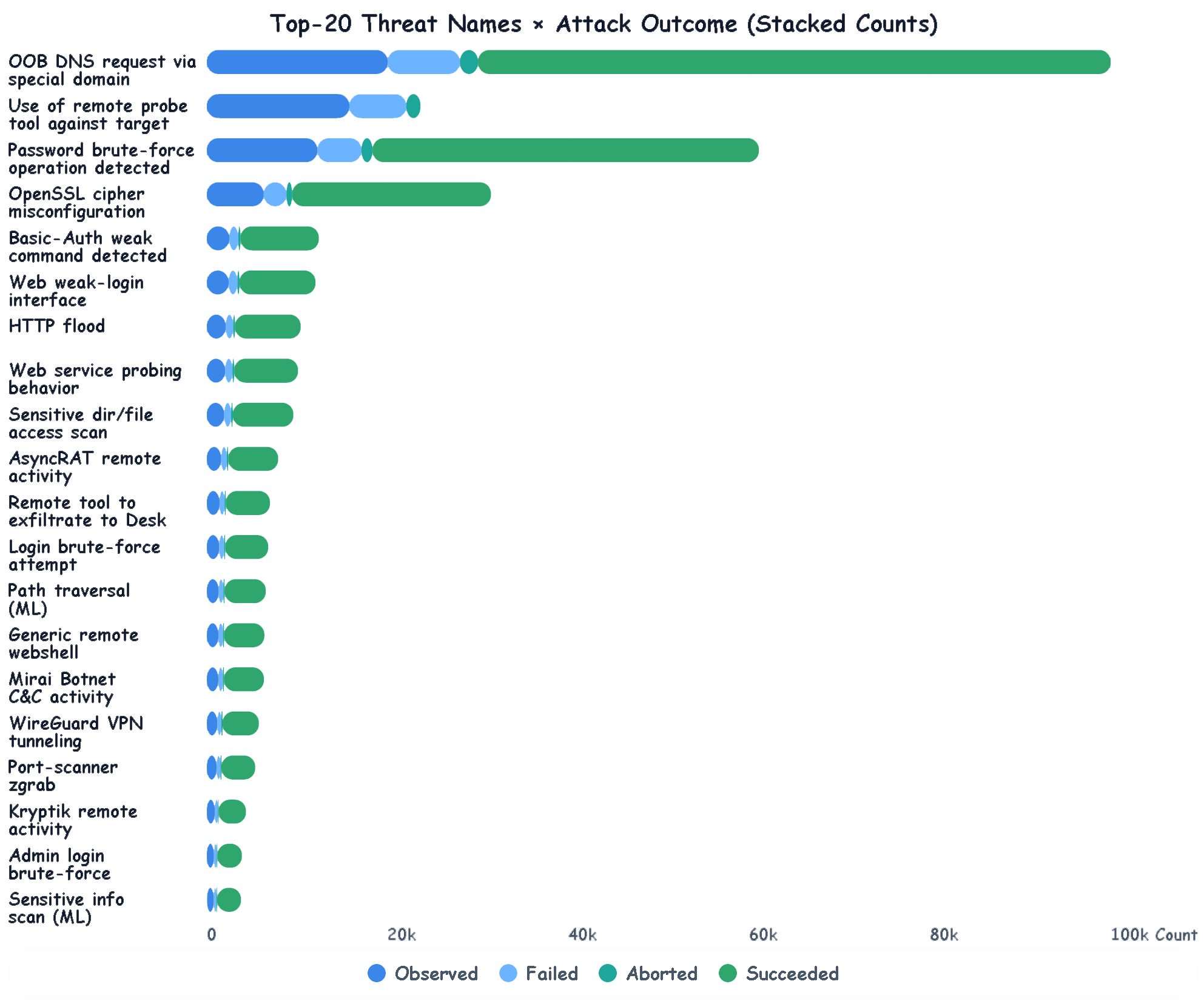Click Use of remote probe Aborted segment

413,106
